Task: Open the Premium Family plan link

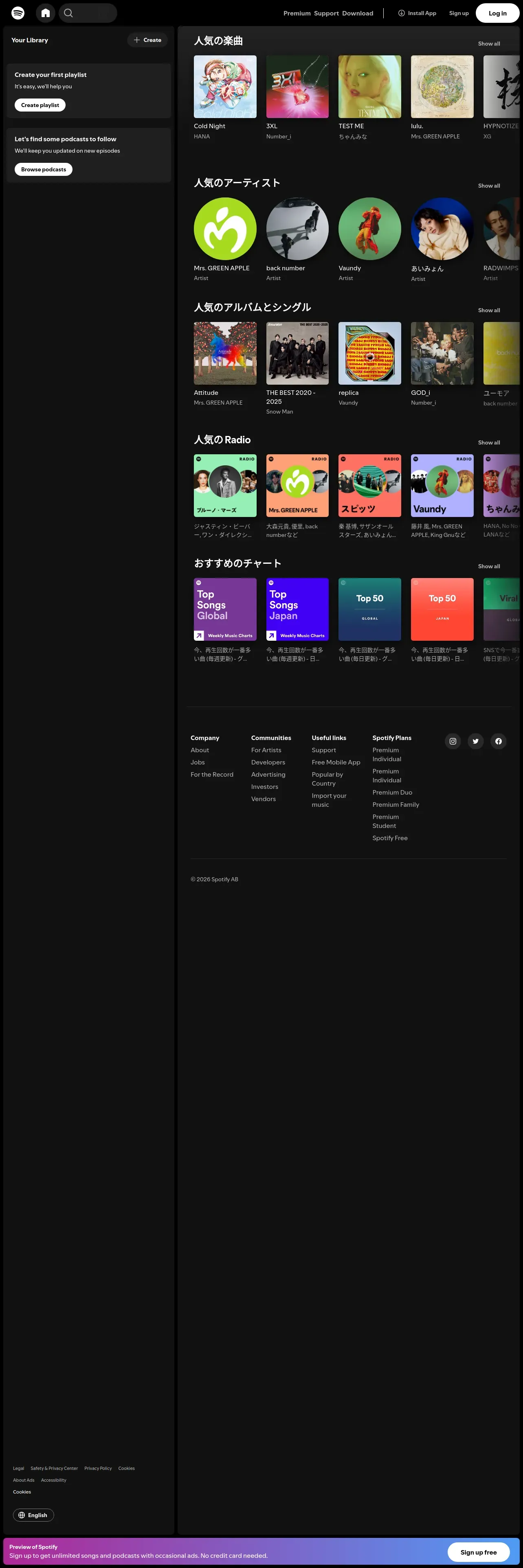Action: [396, 805]
